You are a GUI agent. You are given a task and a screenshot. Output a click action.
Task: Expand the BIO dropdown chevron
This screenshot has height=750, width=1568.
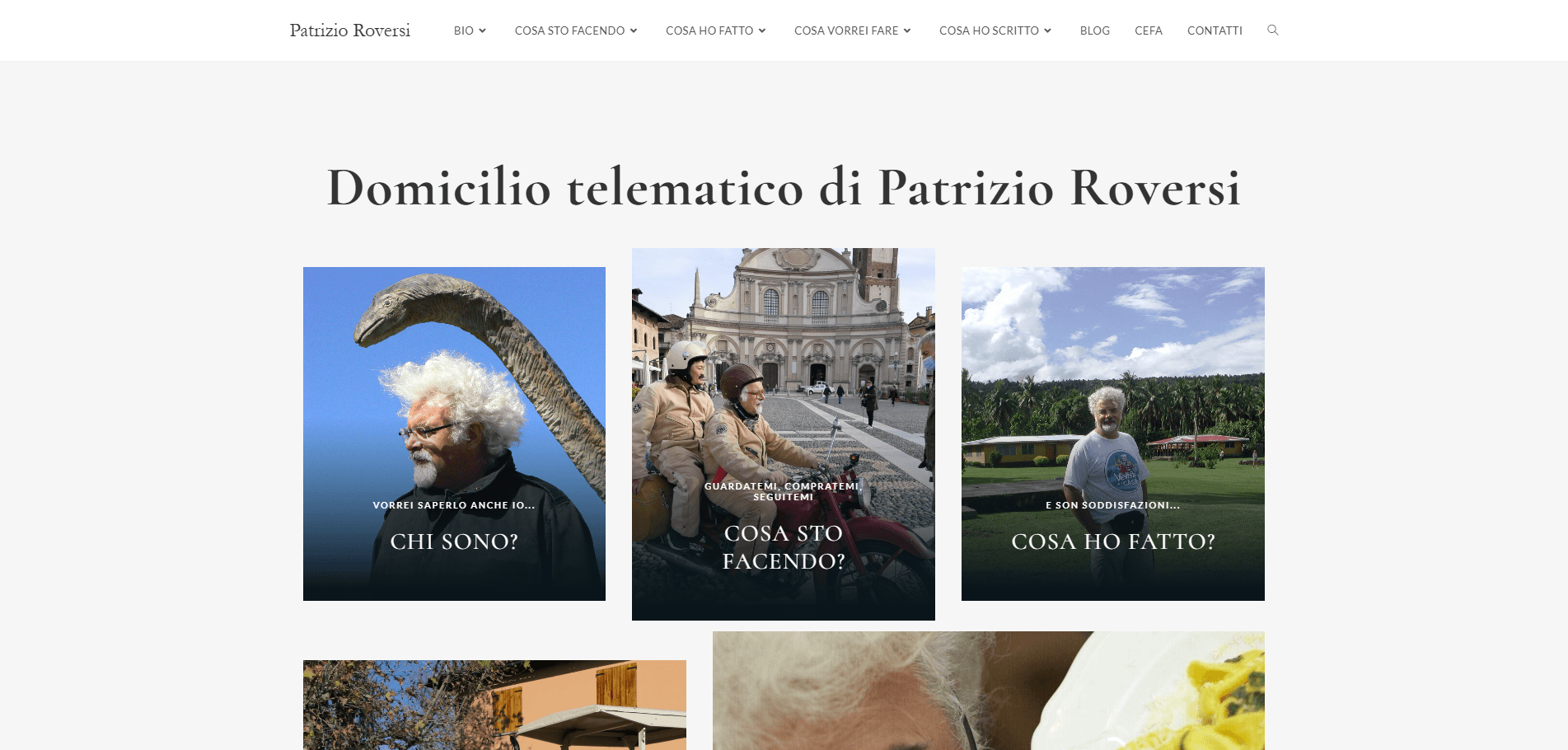click(x=483, y=30)
